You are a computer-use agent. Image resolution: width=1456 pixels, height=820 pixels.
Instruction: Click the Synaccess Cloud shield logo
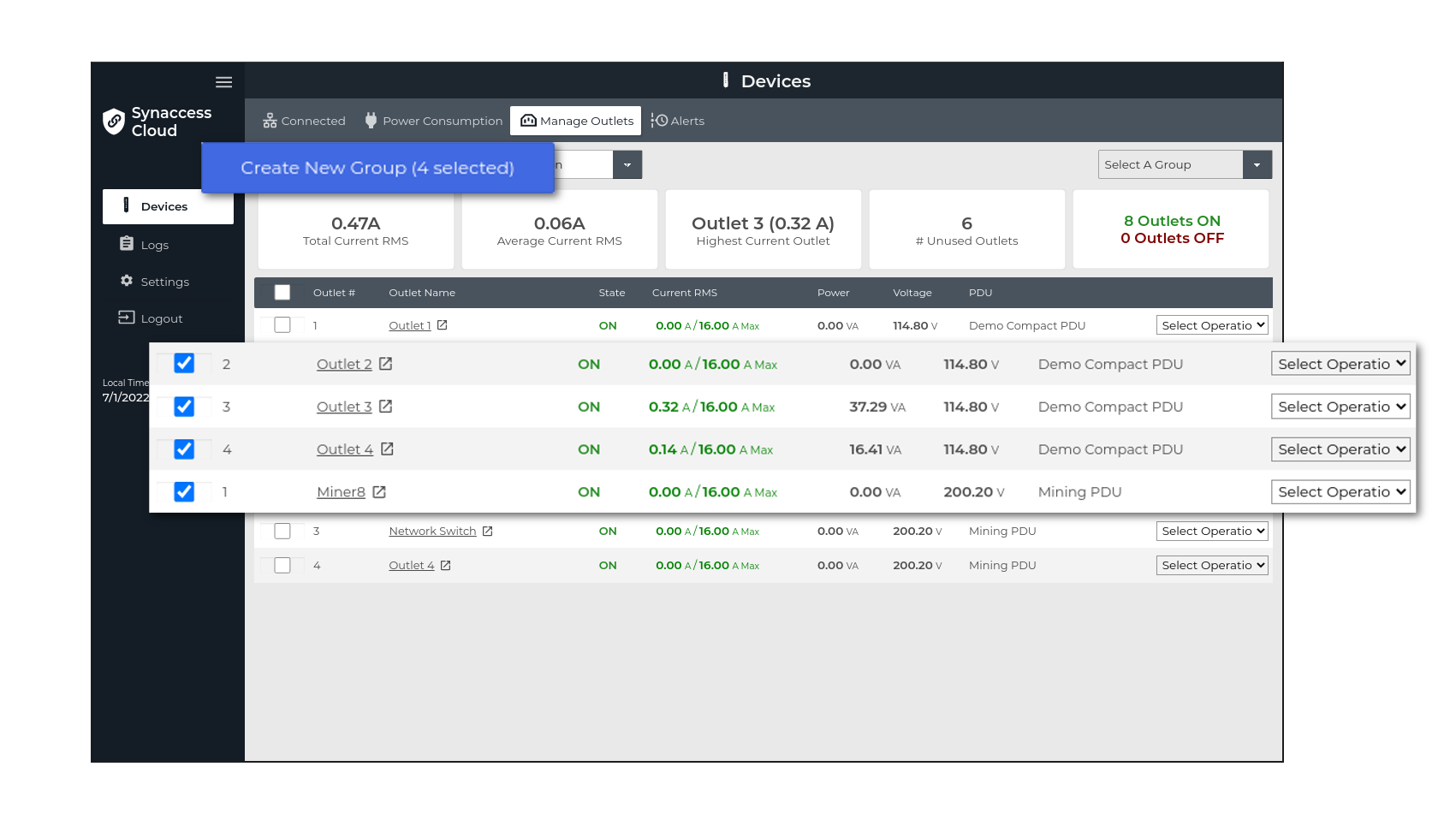(114, 122)
